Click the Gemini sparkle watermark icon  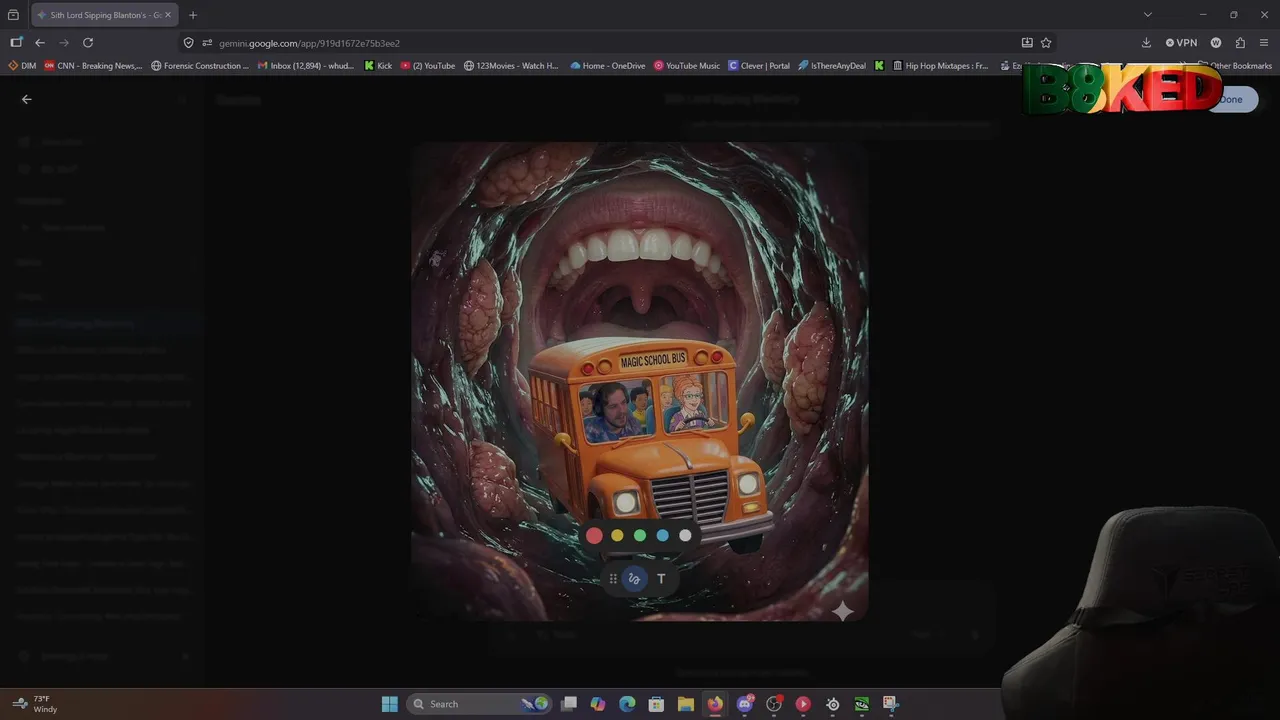coord(843,611)
